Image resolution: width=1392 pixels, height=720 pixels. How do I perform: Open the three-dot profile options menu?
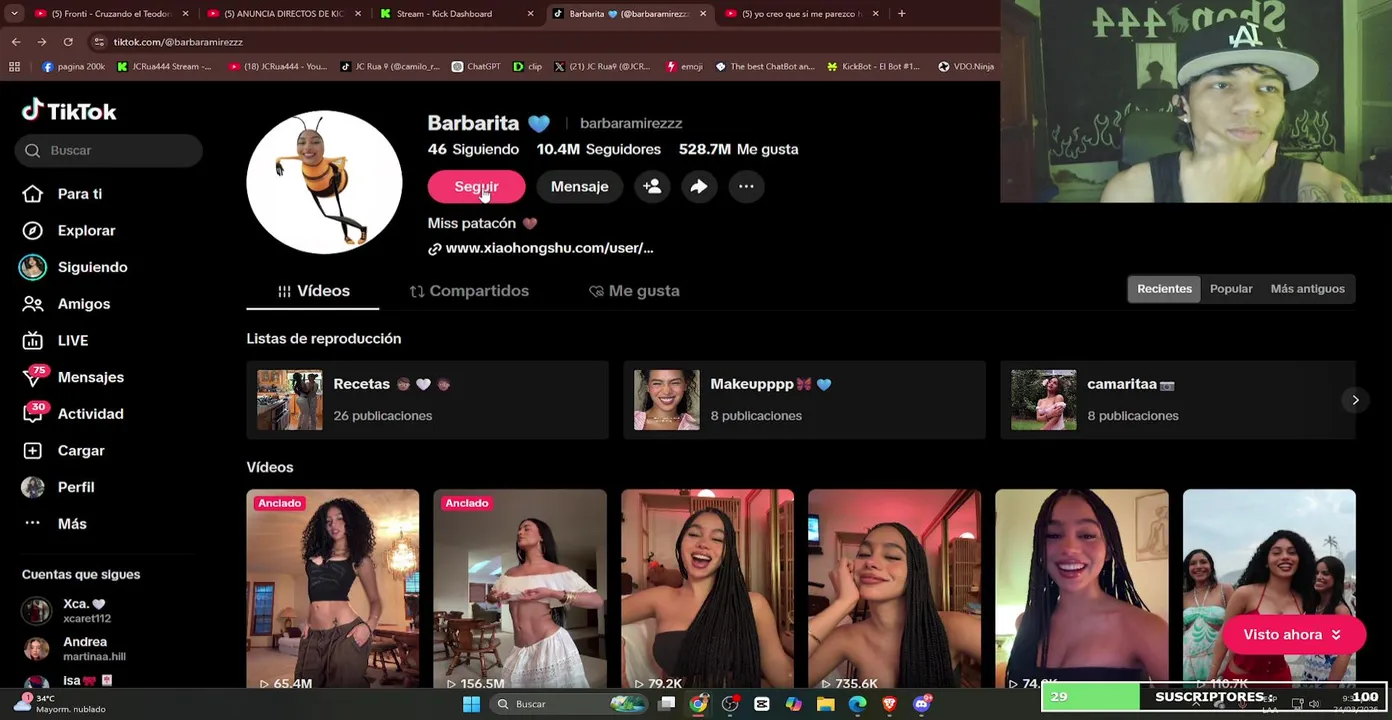pos(746,187)
